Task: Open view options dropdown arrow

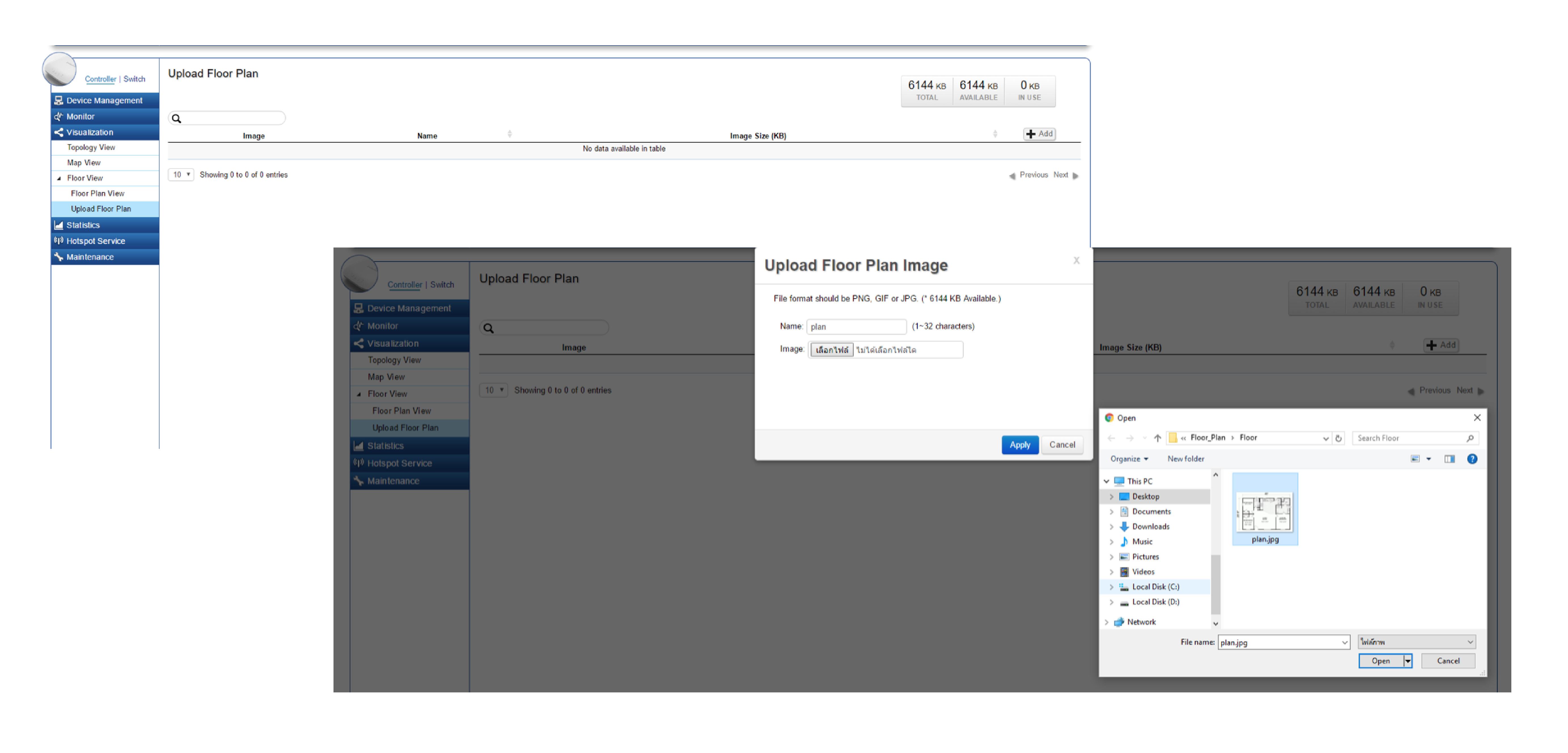Action: (x=1428, y=459)
